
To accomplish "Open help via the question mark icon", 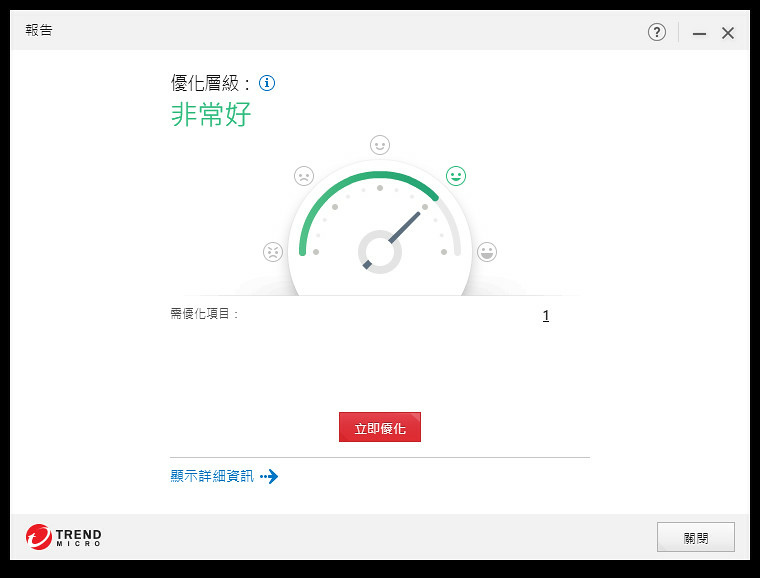I will (x=657, y=32).
